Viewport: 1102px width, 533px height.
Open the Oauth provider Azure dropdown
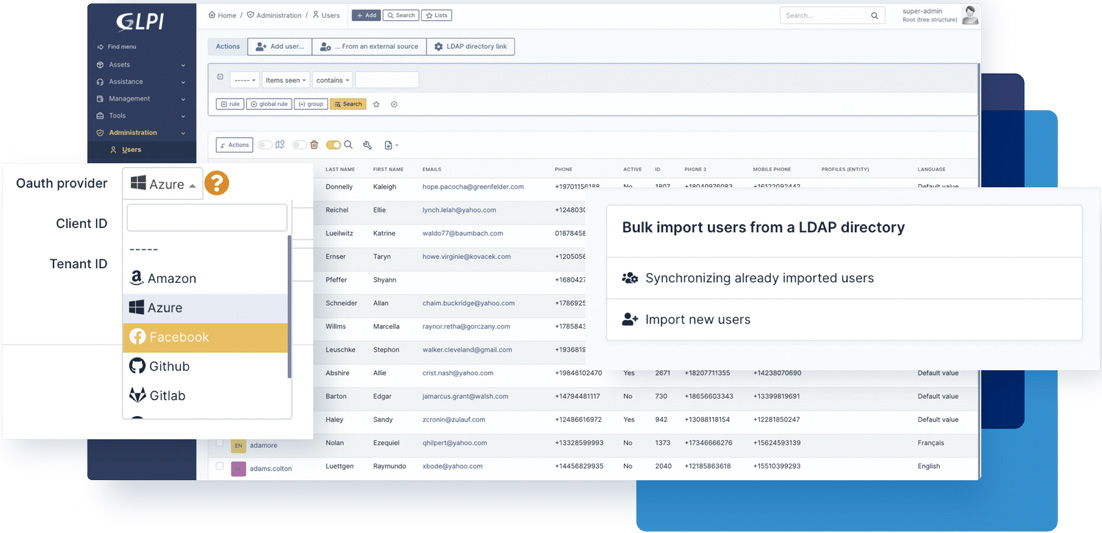point(163,184)
